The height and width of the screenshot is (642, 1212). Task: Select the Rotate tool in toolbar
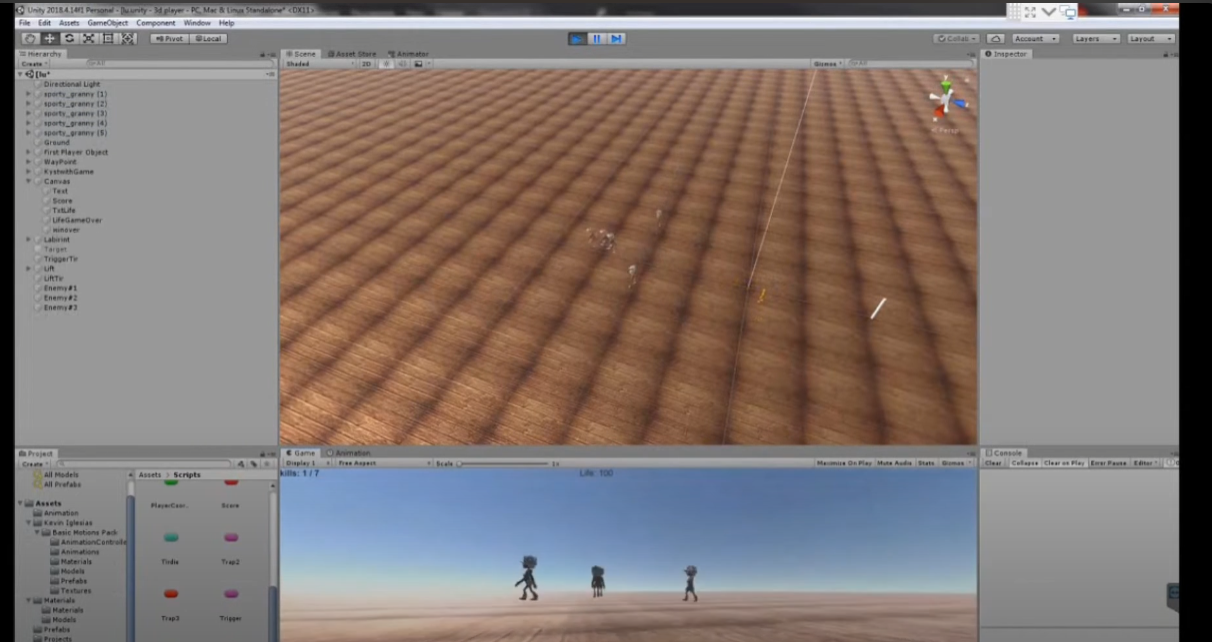click(69, 39)
